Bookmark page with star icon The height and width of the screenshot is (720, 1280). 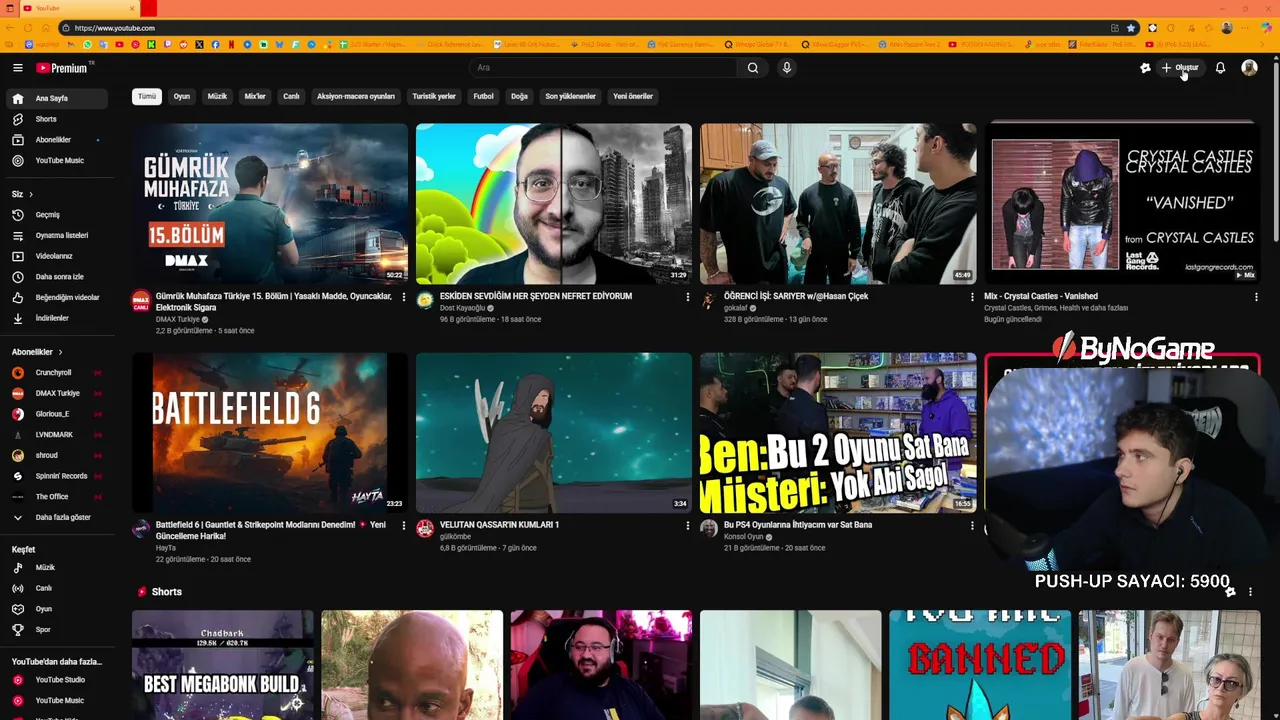click(1131, 28)
